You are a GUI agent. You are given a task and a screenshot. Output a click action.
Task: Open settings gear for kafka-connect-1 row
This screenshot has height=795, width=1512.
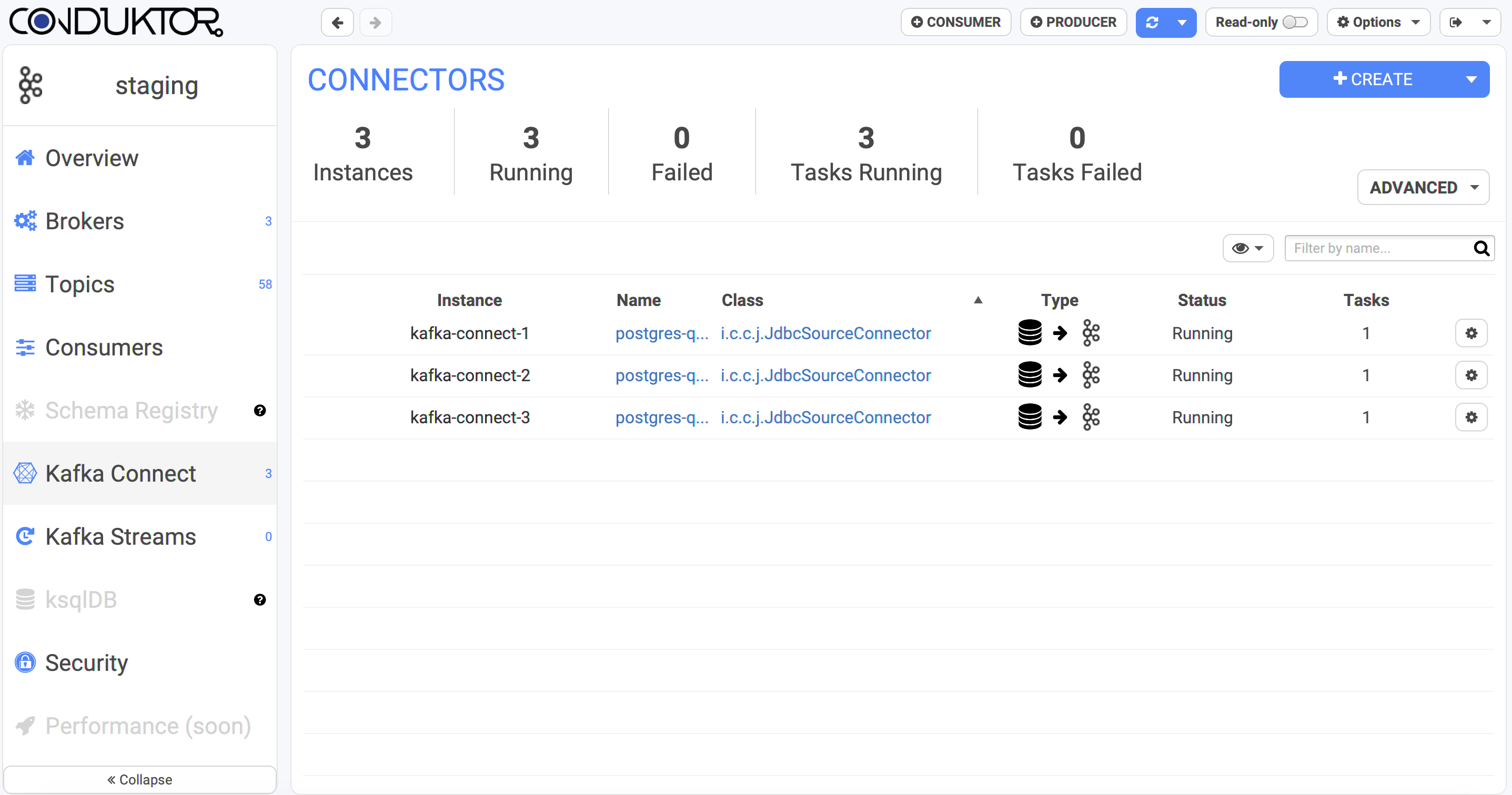coord(1470,333)
